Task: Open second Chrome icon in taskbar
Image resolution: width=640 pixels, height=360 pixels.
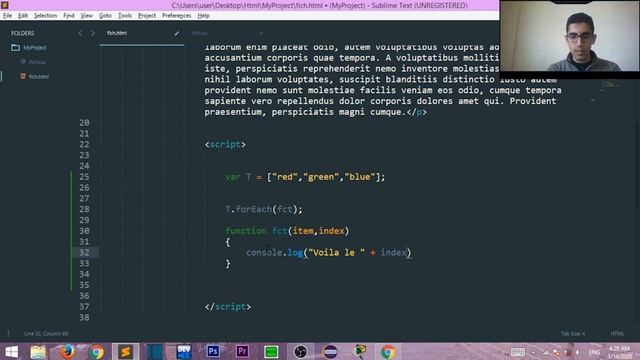Action: pos(388,351)
